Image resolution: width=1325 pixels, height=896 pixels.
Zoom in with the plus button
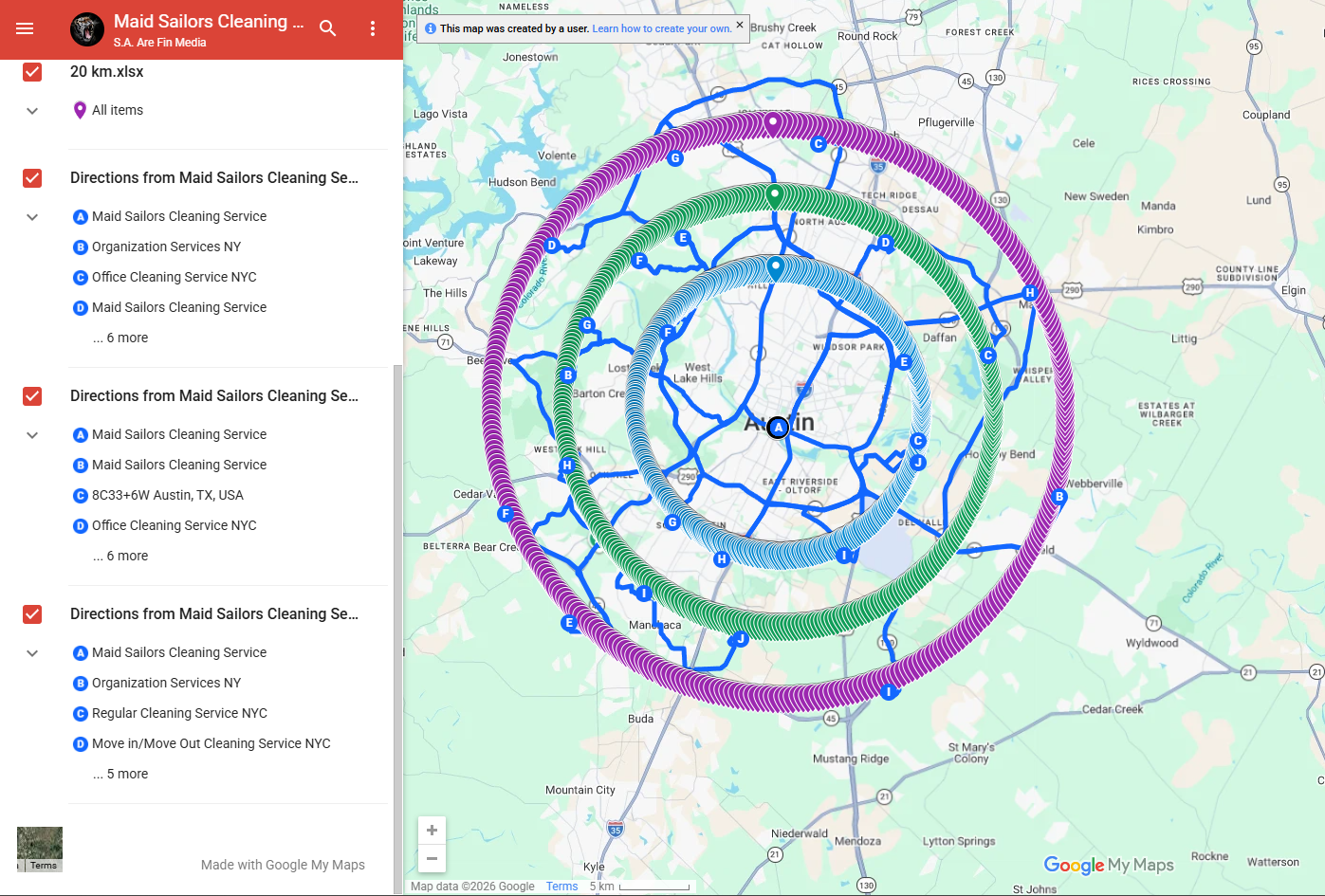(432, 831)
